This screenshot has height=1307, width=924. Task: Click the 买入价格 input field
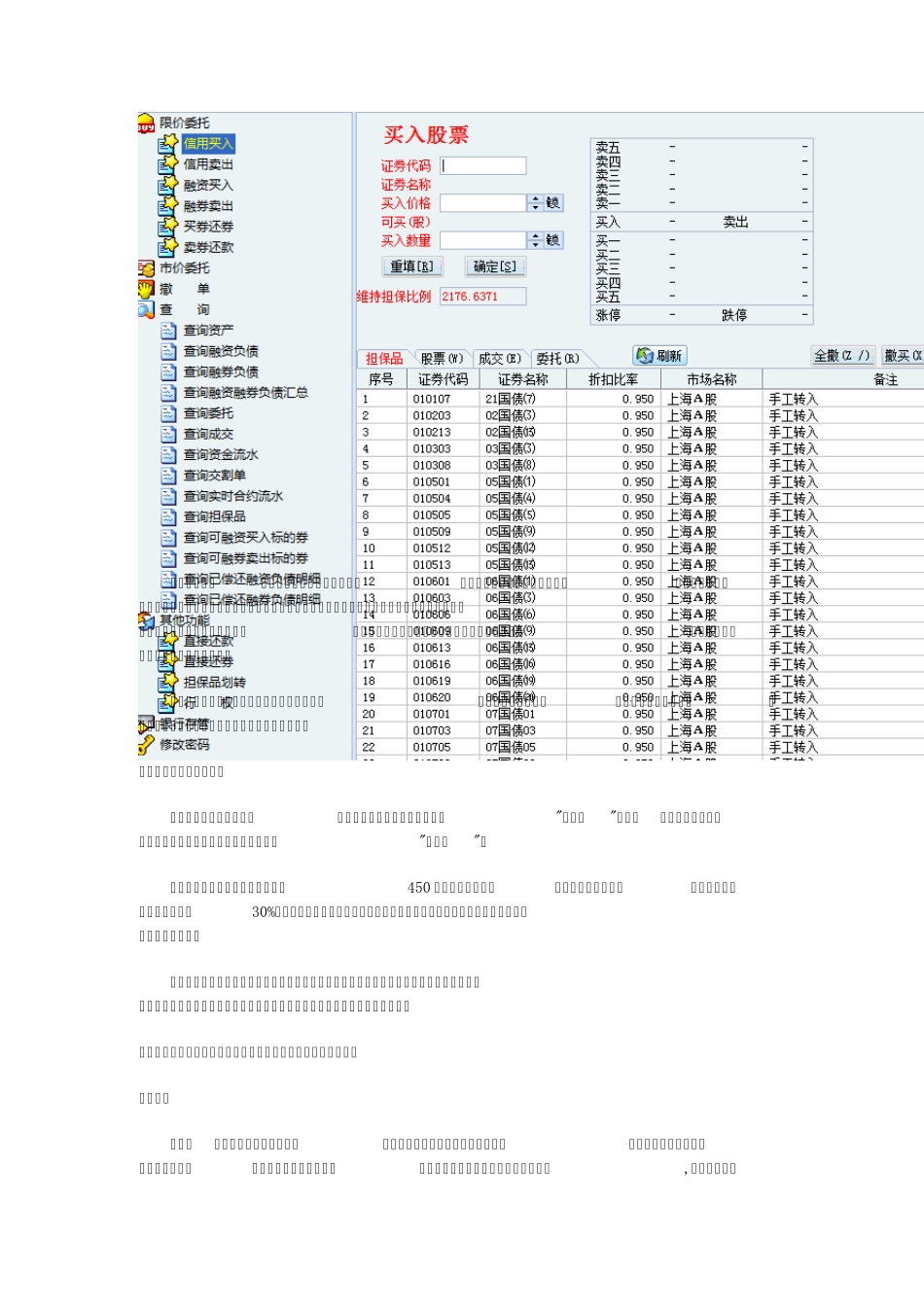[x=483, y=202]
